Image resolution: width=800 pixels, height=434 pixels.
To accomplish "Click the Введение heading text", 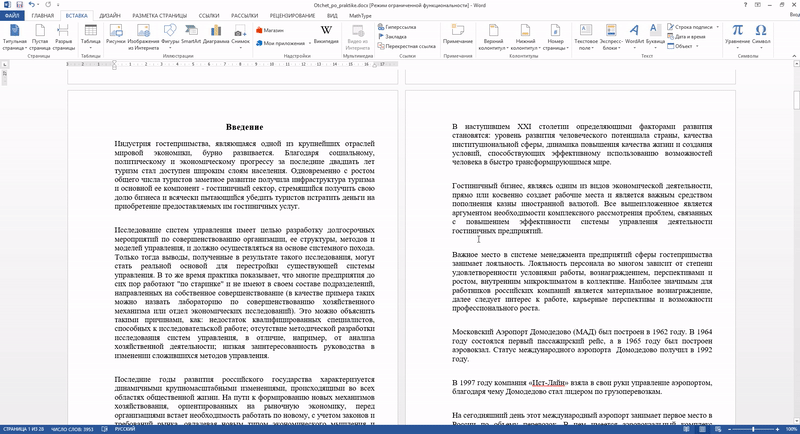I will [x=244, y=127].
